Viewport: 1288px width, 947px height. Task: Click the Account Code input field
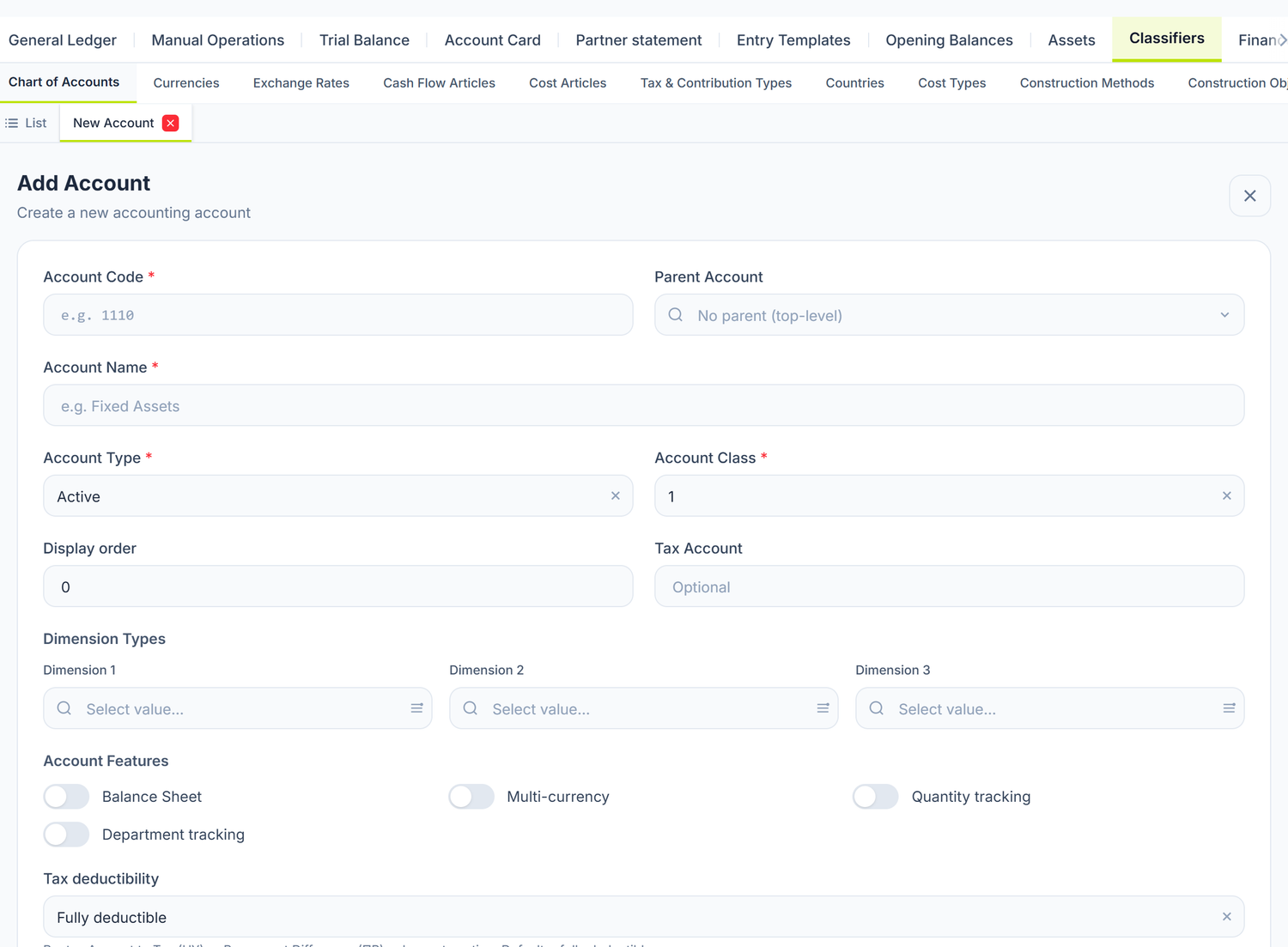(x=338, y=315)
